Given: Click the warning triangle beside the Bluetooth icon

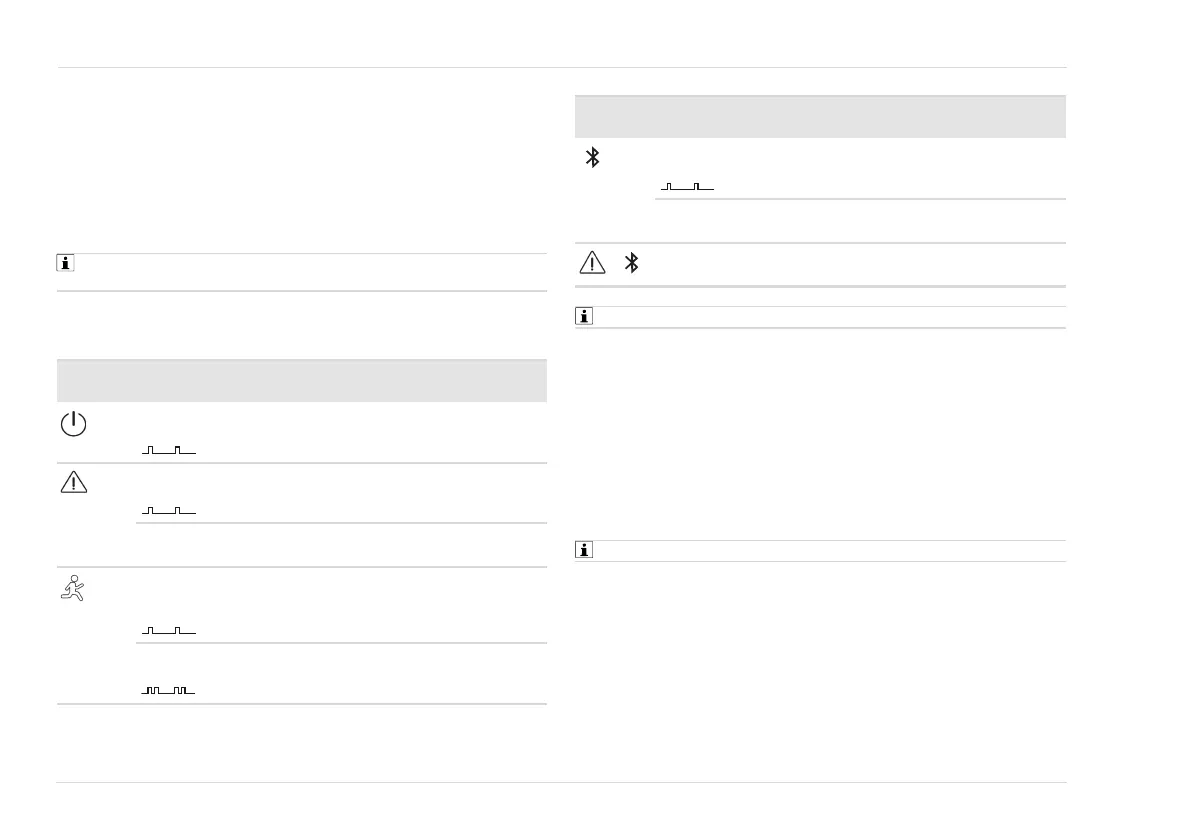Looking at the screenshot, I should (592, 264).
